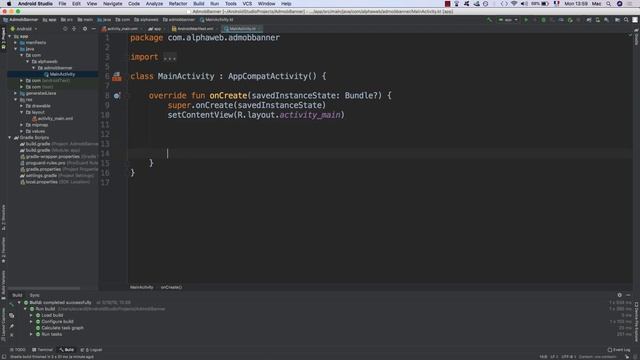Run the app with green play button
This screenshot has height=360, width=640.
[526, 20]
